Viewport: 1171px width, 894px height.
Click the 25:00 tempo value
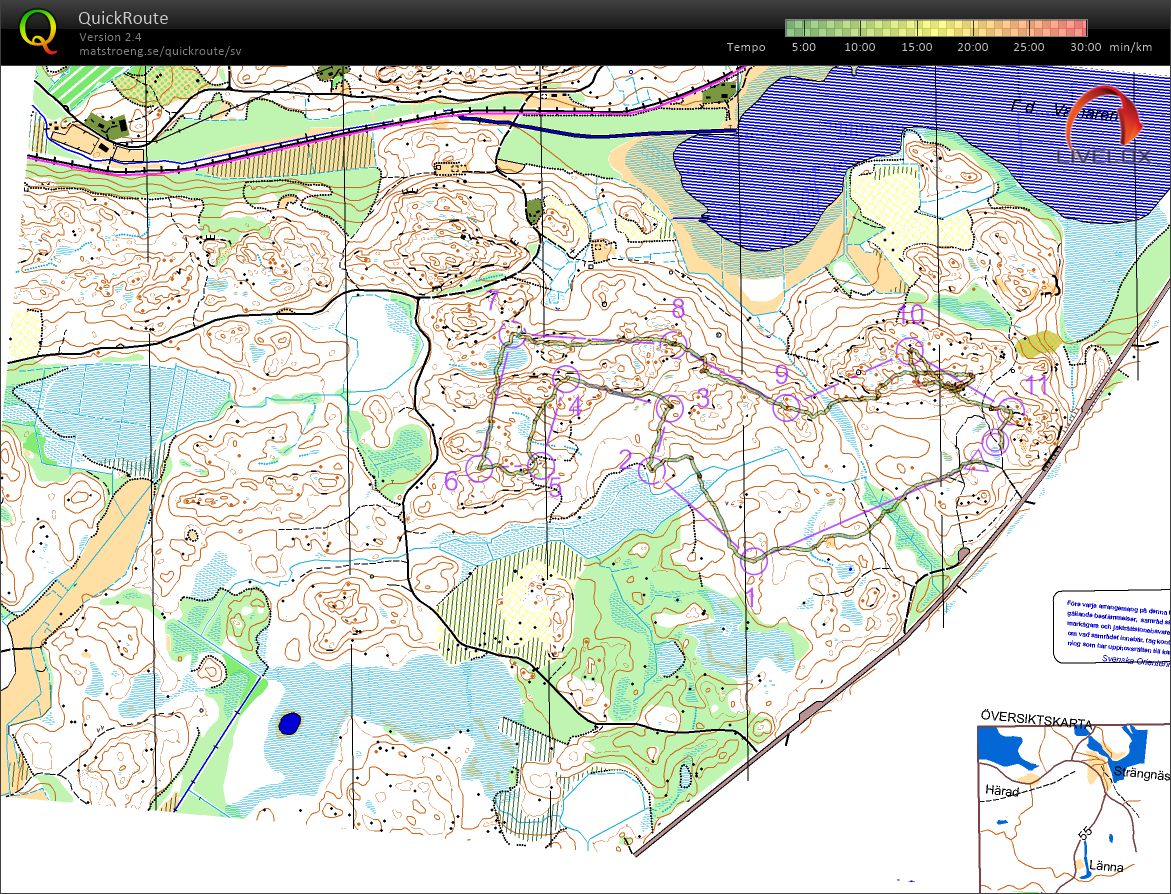pos(1029,47)
